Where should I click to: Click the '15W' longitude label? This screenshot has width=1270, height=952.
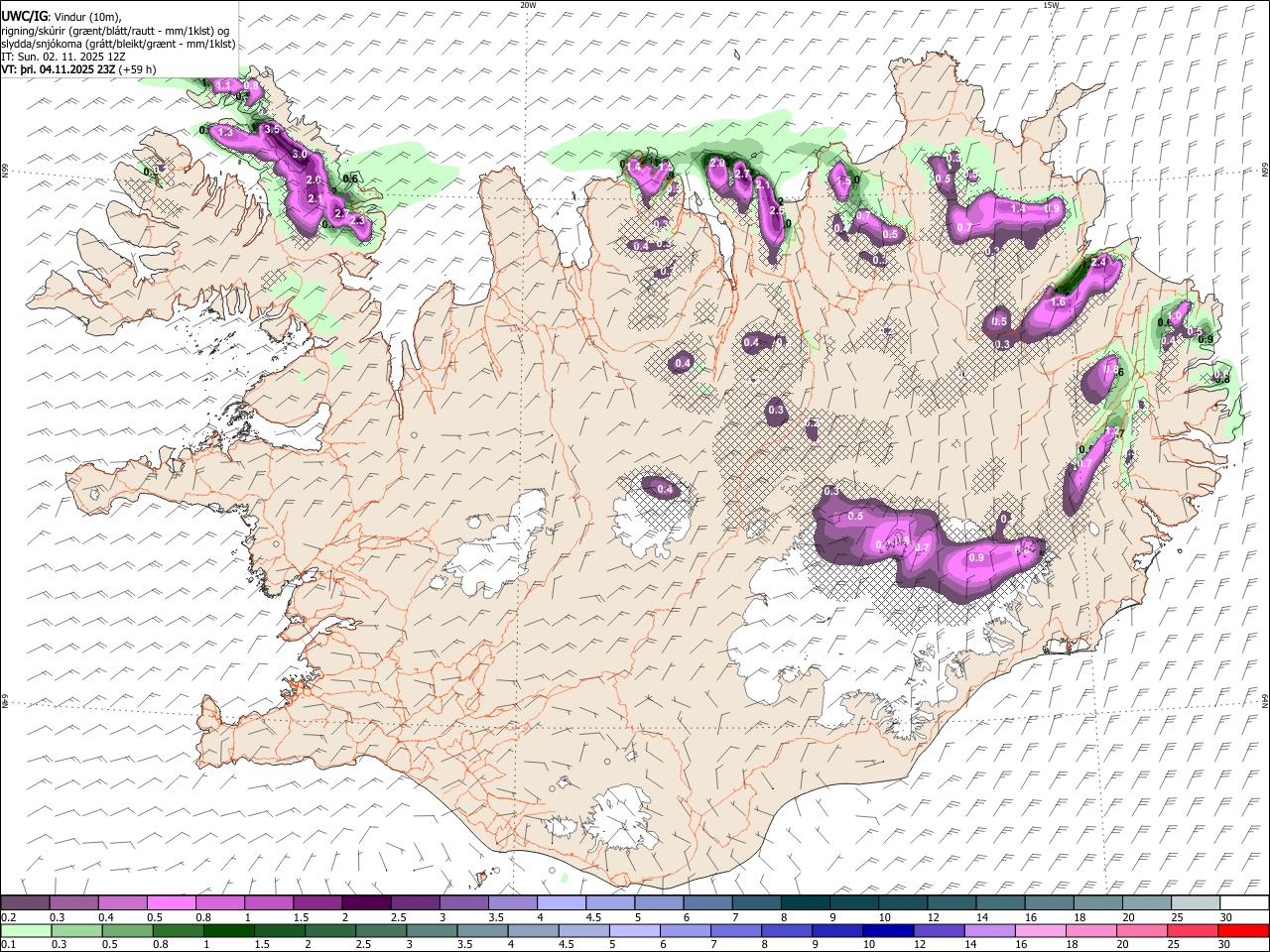[x=1051, y=5]
